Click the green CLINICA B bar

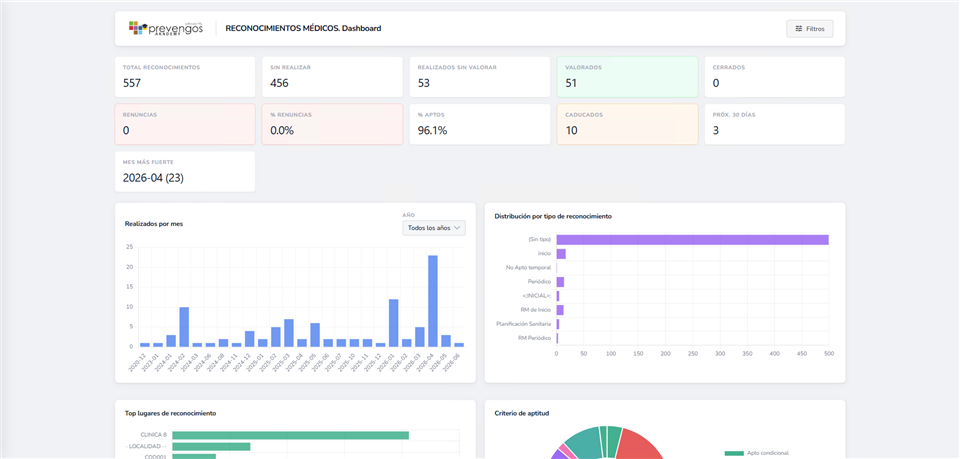point(290,435)
